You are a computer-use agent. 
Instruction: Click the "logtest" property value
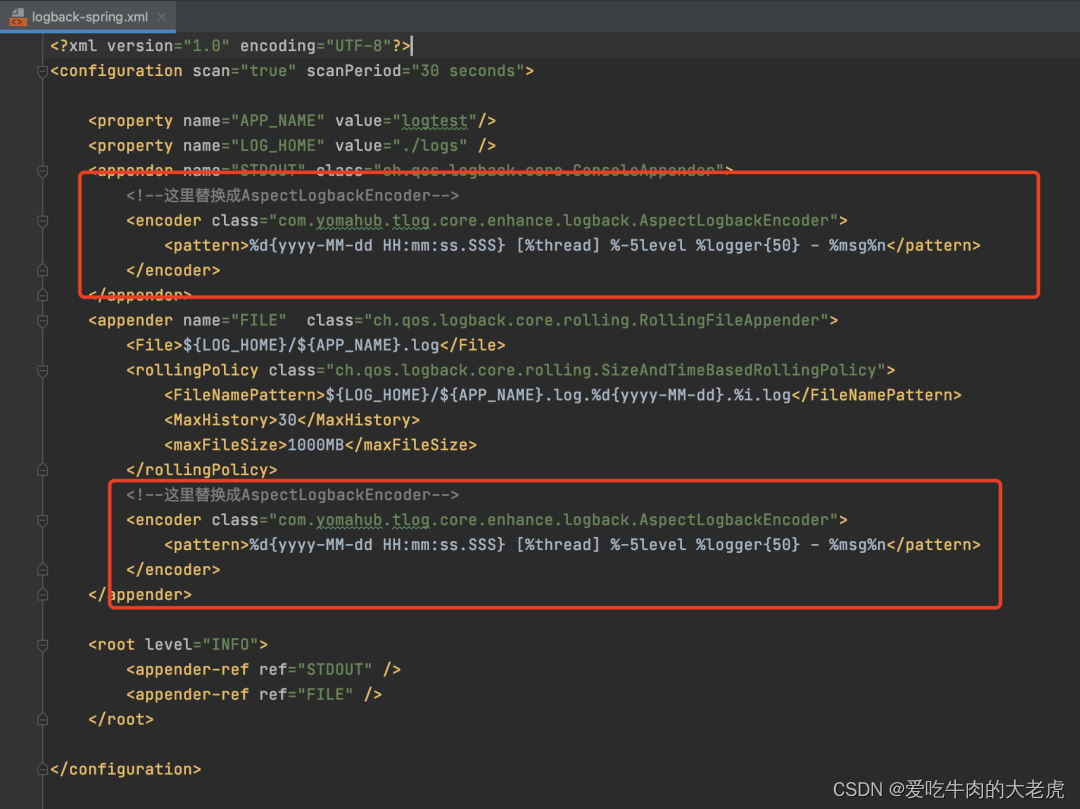pyautogui.click(x=435, y=120)
